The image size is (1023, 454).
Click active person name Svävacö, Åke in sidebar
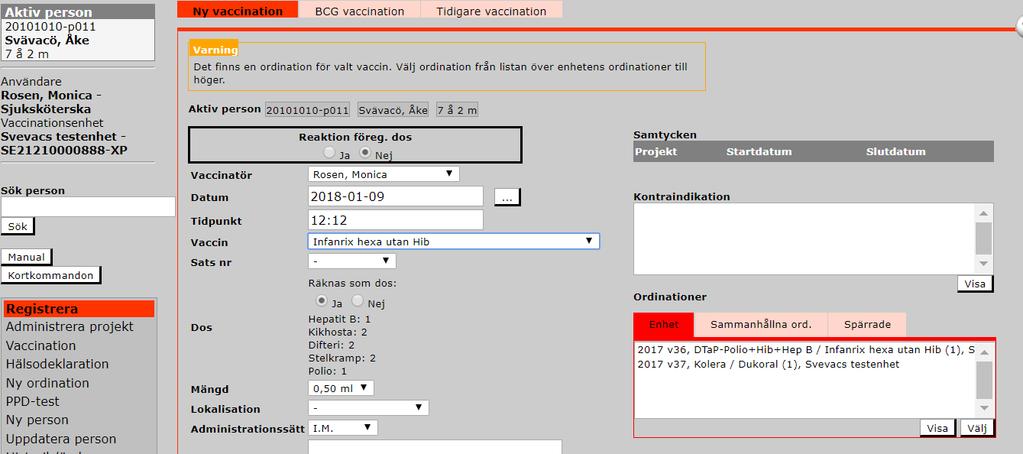click(47, 40)
